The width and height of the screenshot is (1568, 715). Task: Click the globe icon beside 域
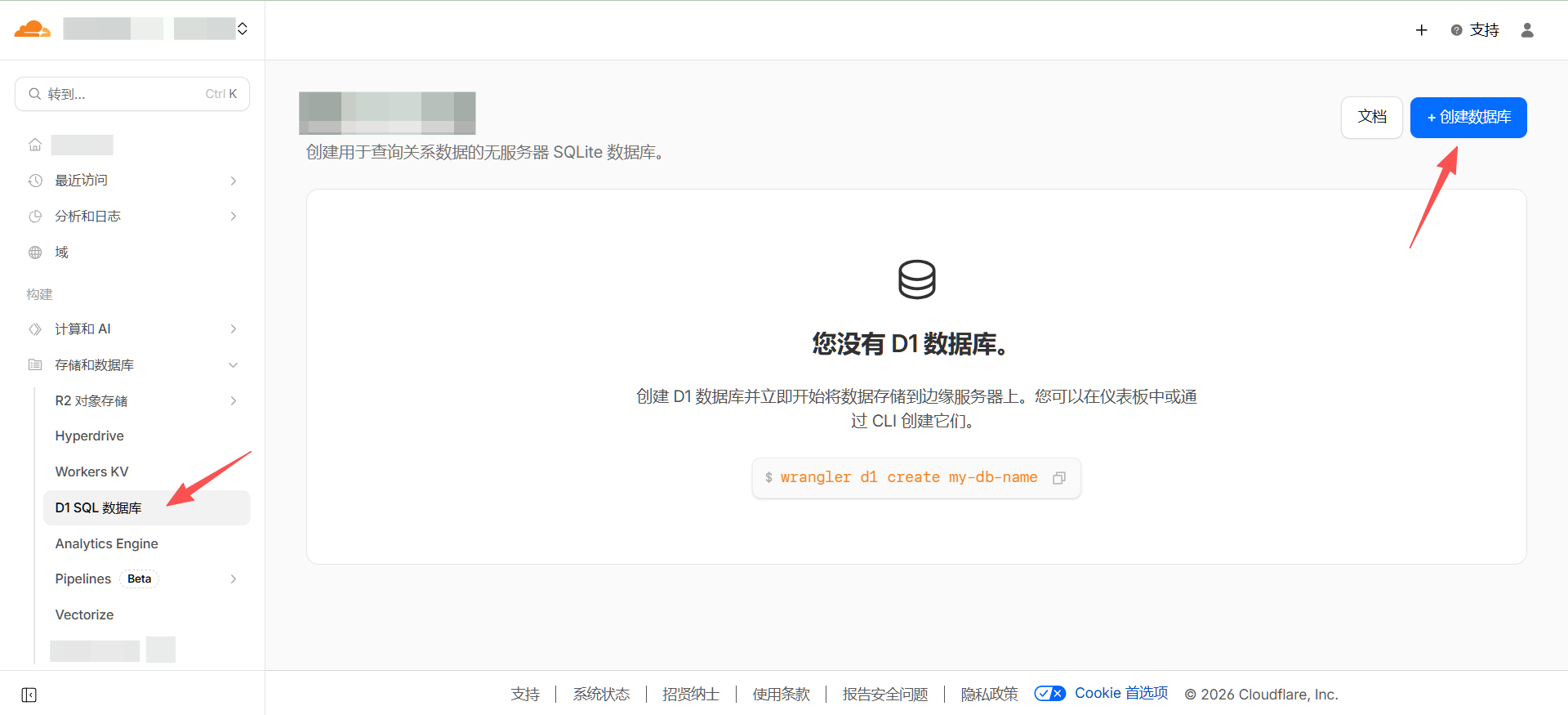(x=35, y=252)
